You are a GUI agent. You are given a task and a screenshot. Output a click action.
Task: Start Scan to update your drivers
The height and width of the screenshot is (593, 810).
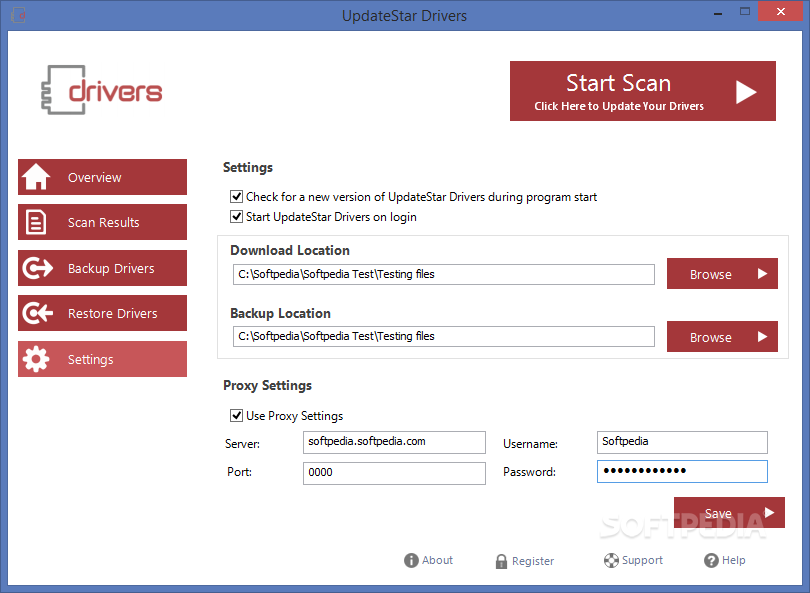pyautogui.click(x=643, y=91)
